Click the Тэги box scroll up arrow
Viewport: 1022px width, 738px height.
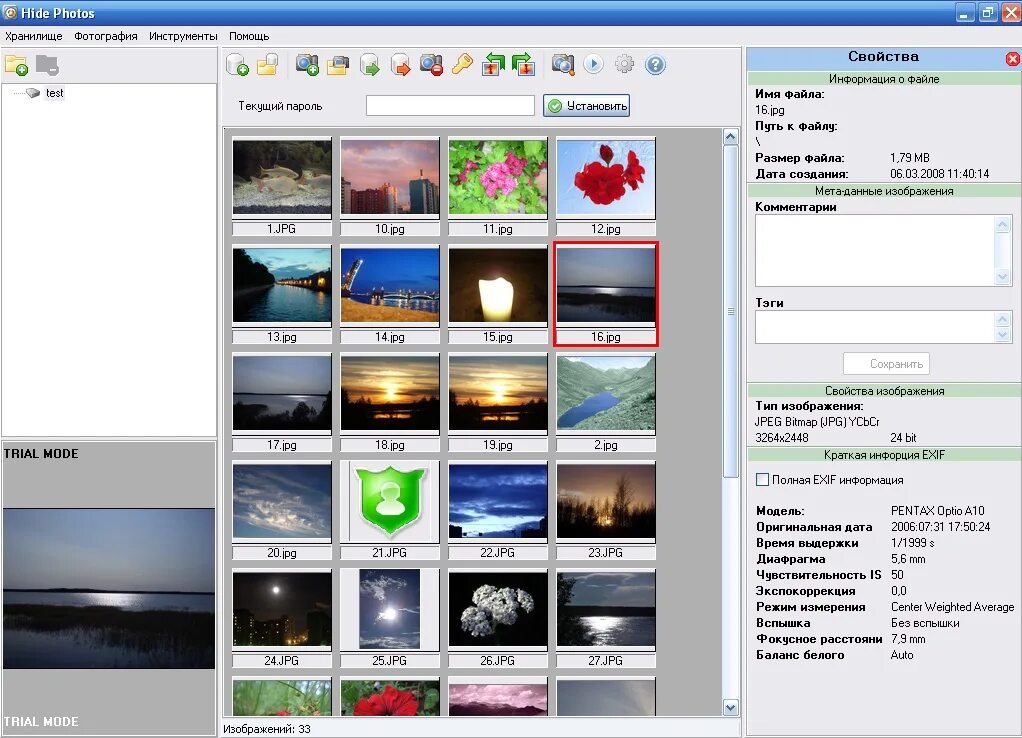coord(1003,319)
